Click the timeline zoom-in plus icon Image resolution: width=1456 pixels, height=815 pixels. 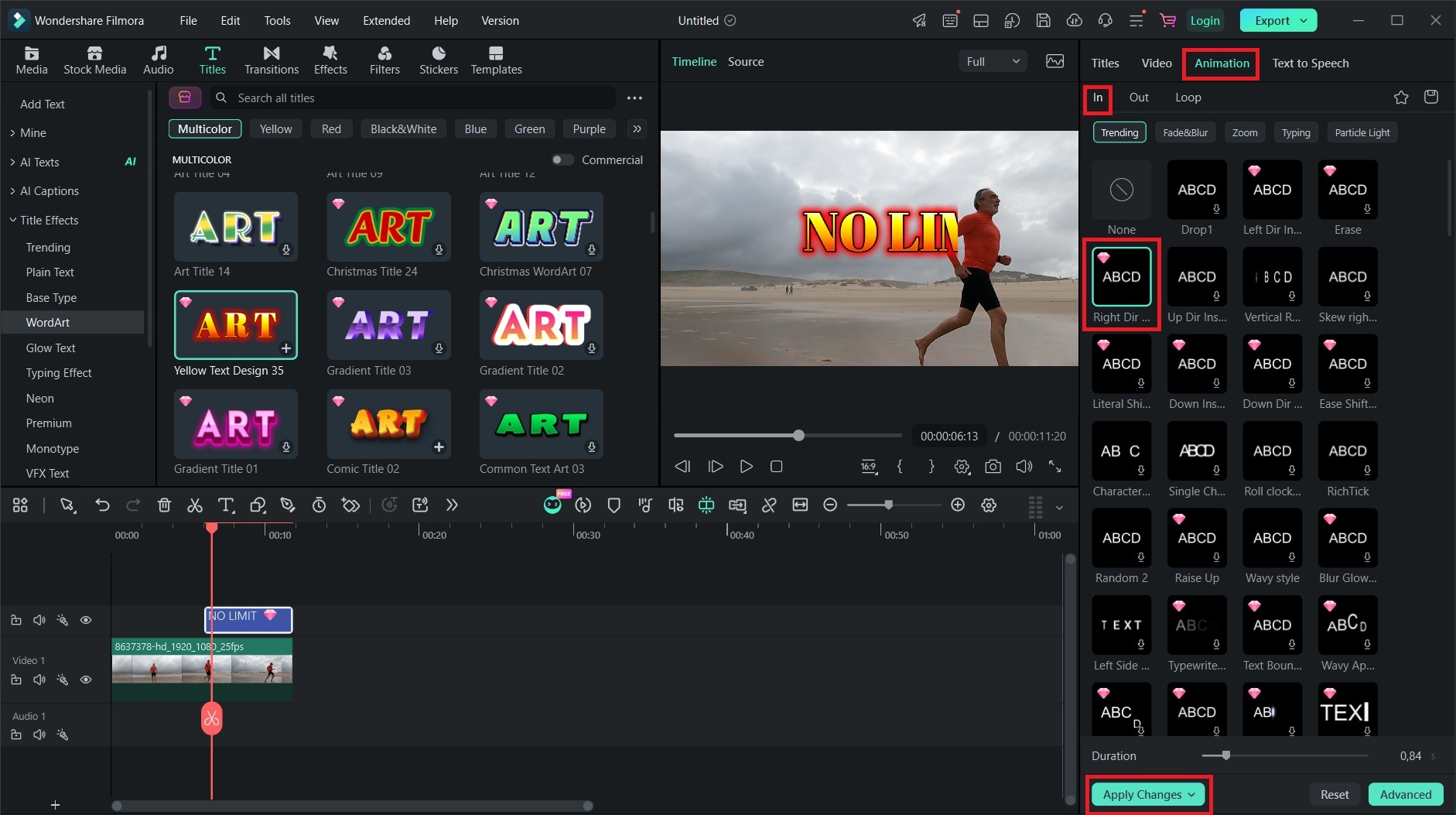point(958,505)
